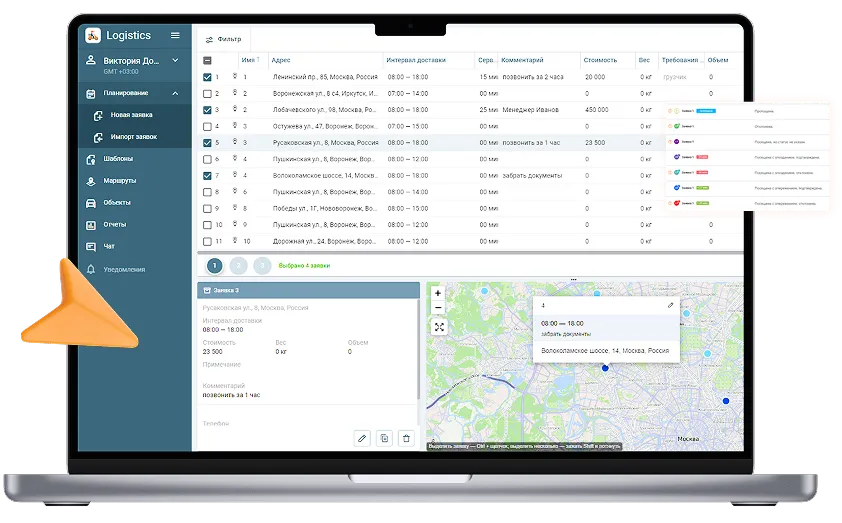This screenshot has width=842, height=523.
Task: Click the pencil icon in the map popup
Action: pos(670,305)
